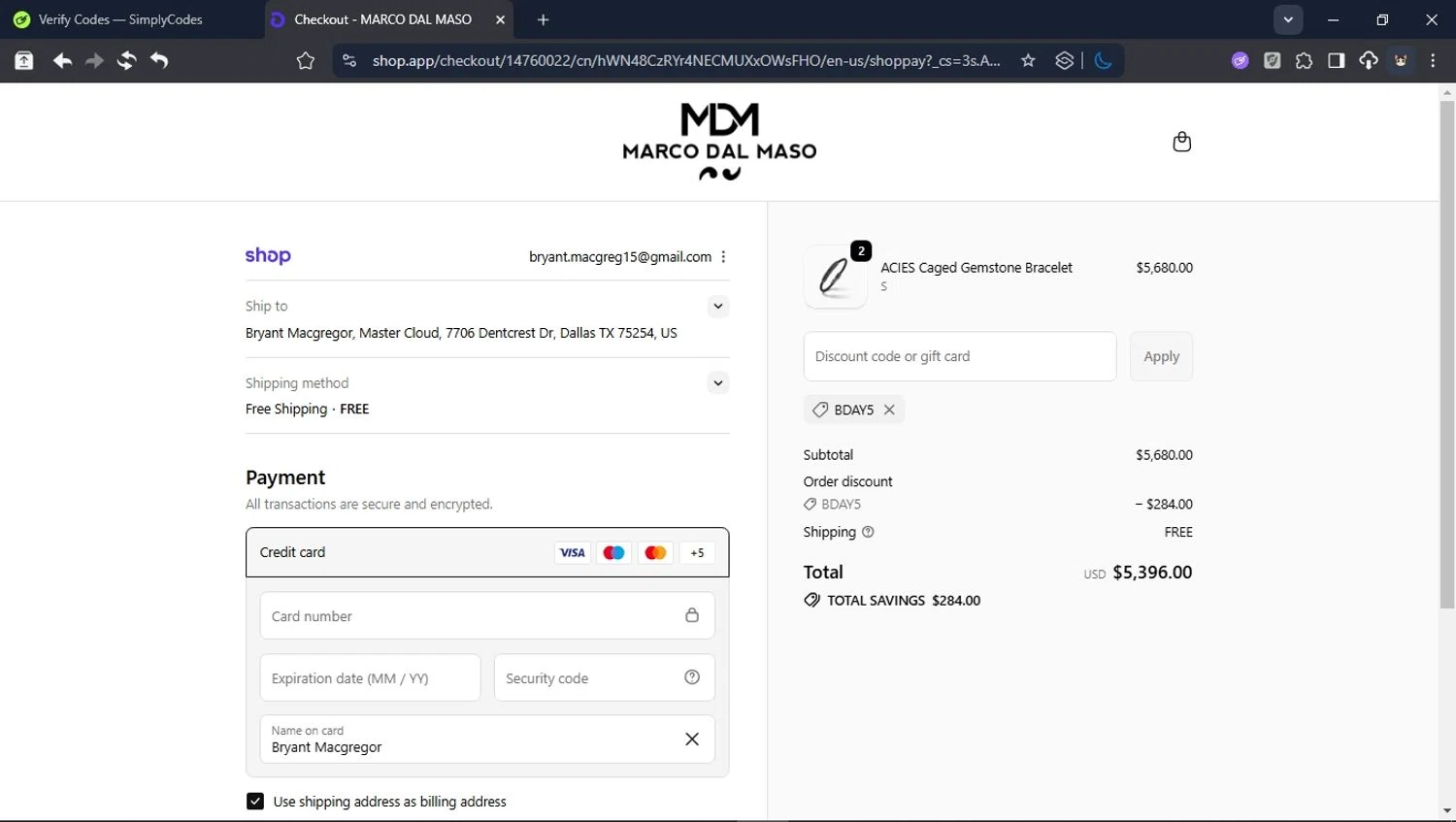The width and height of the screenshot is (1456, 822).
Task: Go forward in browser history
Action: 94,61
